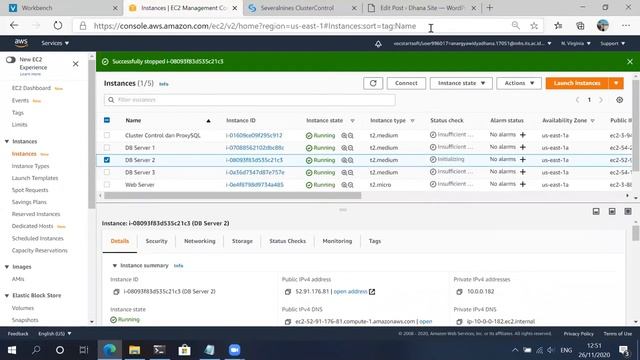
Task: Click the Launch instances button
Action: [x=577, y=83]
